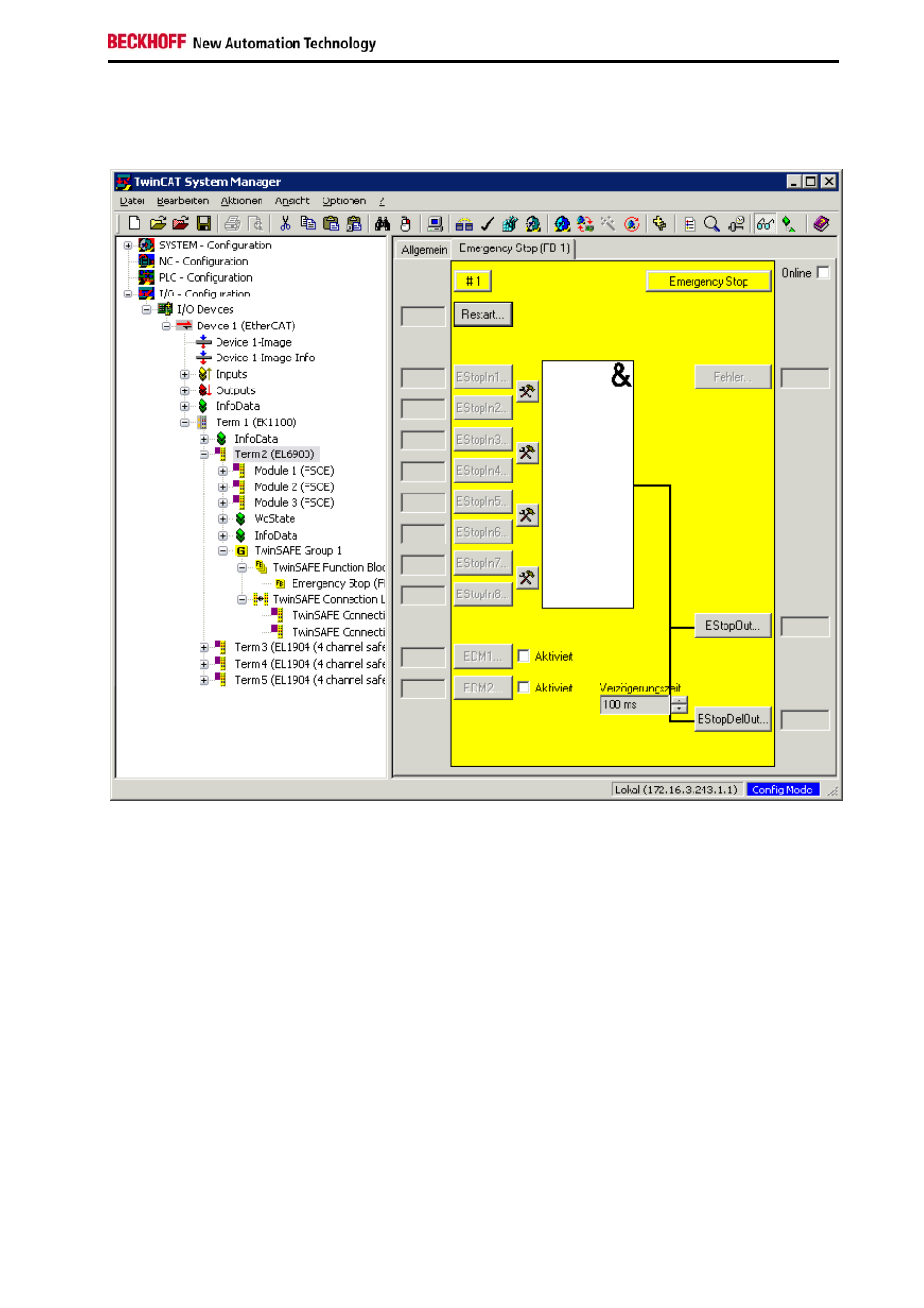Image resolution: width=924 pixels, height=1308 pixels.
Task: Open settings for EStopIn1 and EStopIn2 pair
Action: (527, 391)
